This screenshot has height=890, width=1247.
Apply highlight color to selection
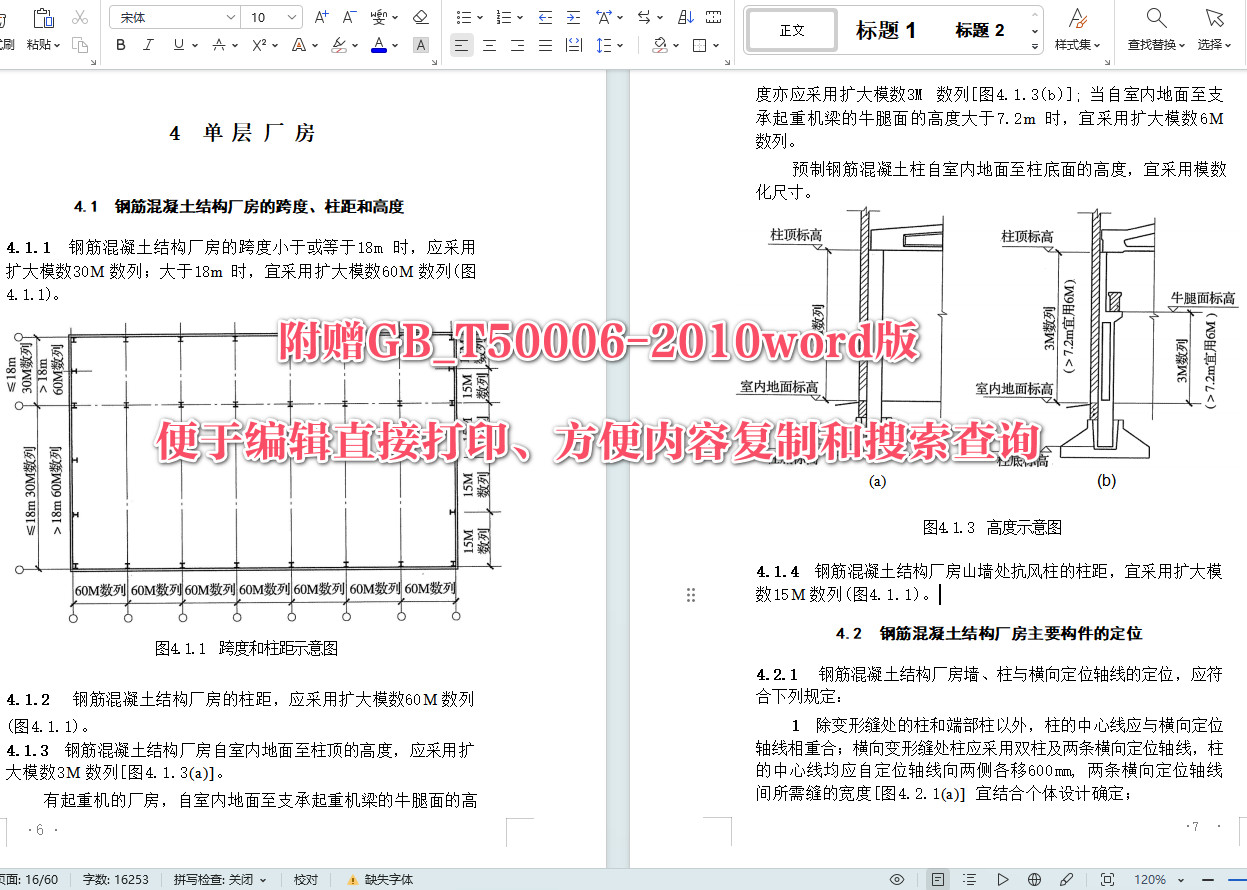coord(338,45)
